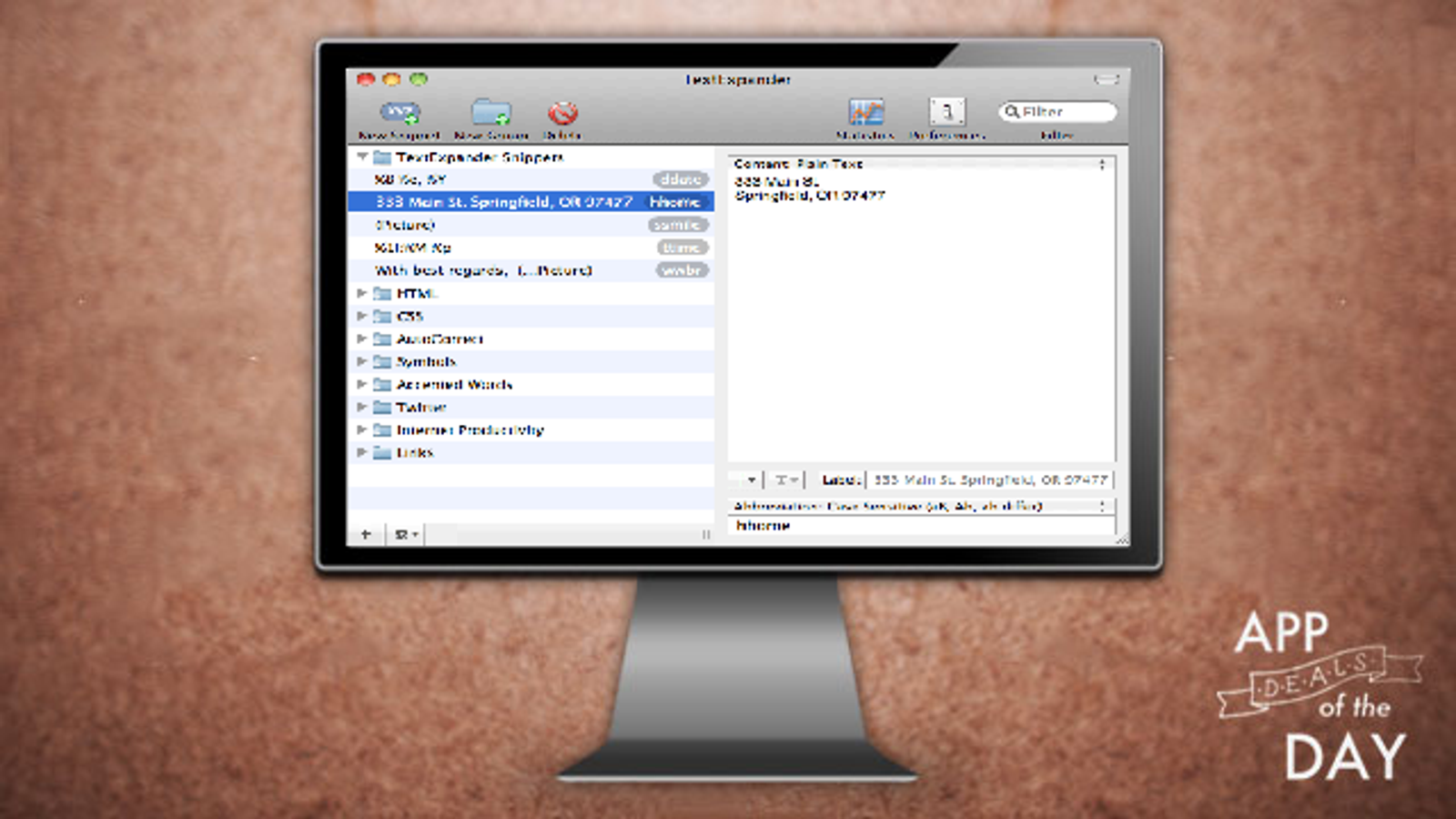Expand the Links folder
This screenshot has width=1456, height=819.
361,452
